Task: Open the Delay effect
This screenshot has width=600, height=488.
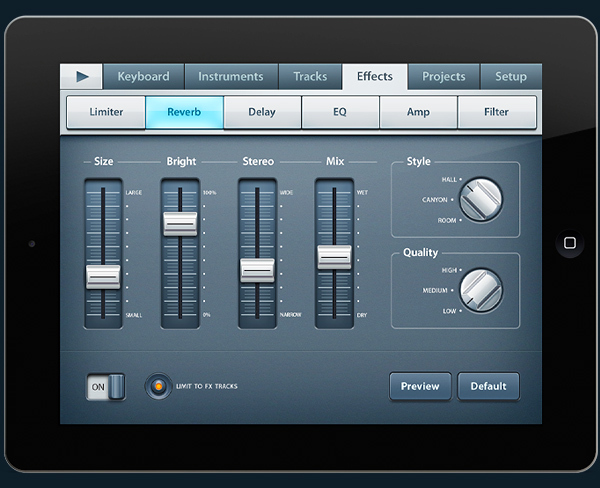Action: click(262, 112)
